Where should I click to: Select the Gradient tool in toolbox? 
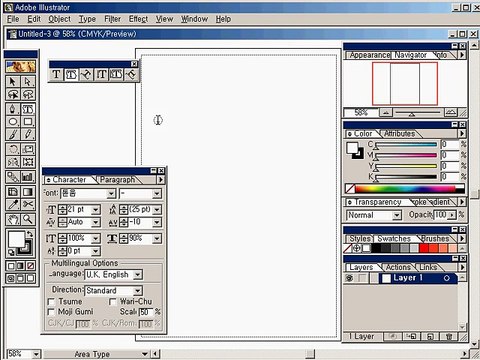click(x=28, y=192)
